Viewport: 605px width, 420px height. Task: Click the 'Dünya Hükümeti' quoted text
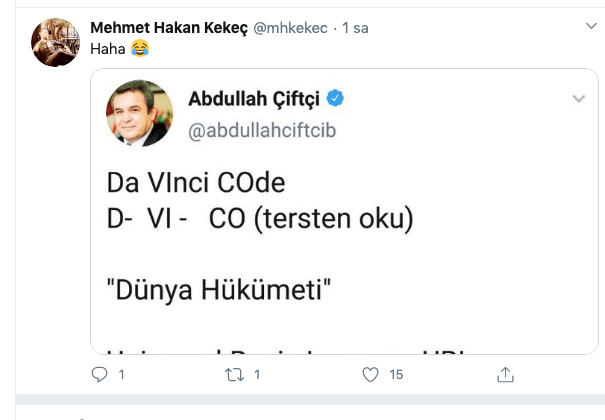pos(219,290)
